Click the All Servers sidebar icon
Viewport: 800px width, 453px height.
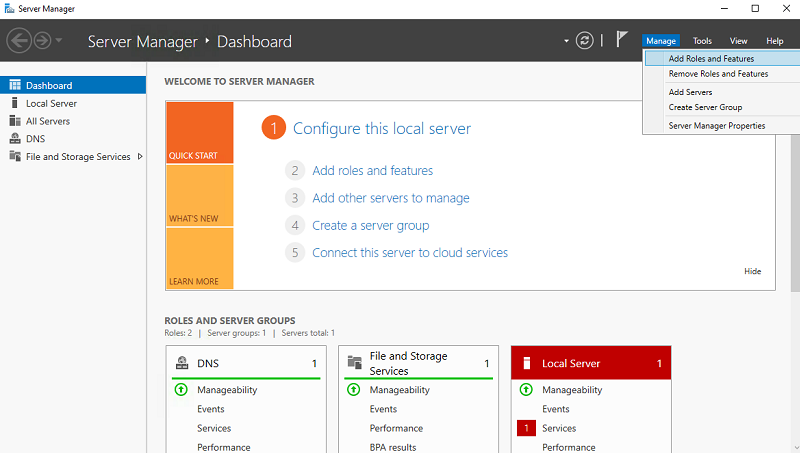click(15, 121)
